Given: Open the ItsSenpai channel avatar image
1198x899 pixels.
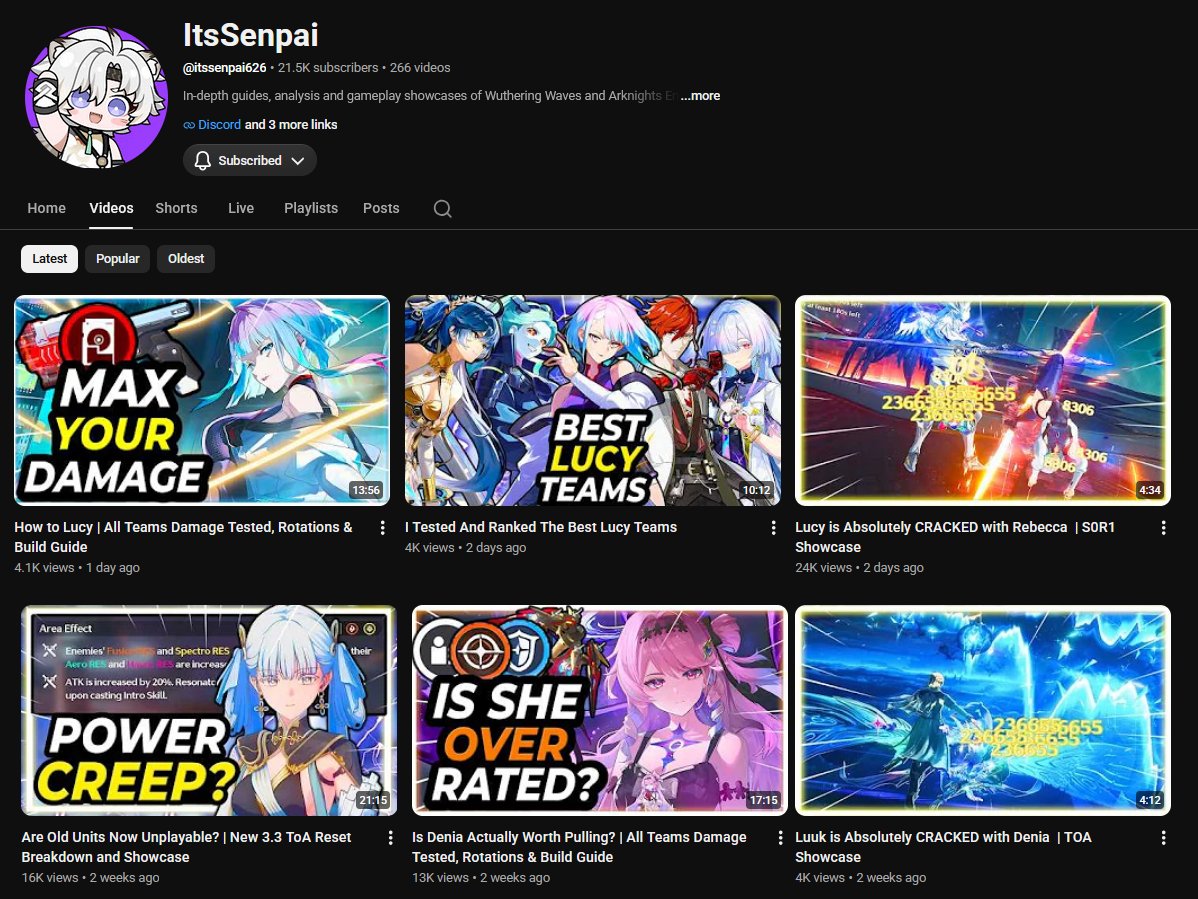Looking at the screenshot, I should point(96,97).
